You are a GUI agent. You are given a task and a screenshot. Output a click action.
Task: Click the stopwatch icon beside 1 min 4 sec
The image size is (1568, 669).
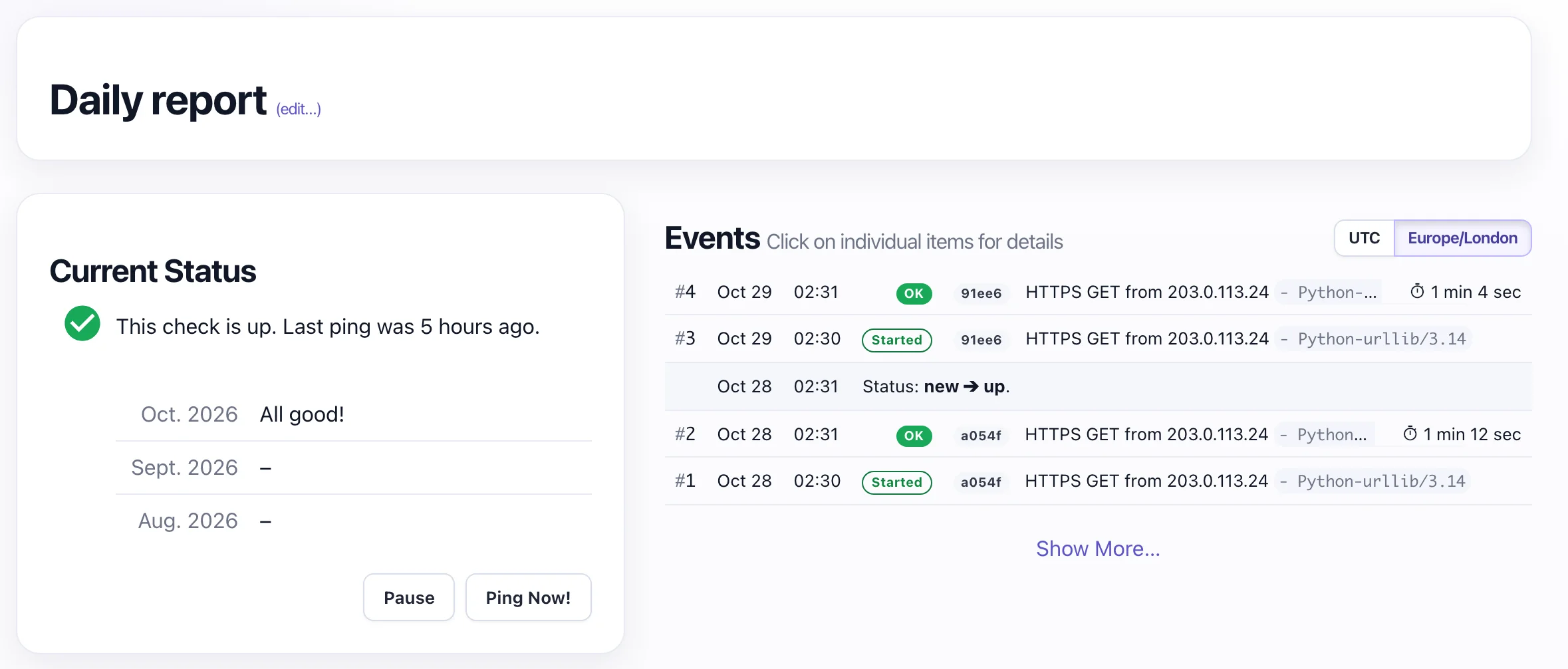coord(1417,292)
